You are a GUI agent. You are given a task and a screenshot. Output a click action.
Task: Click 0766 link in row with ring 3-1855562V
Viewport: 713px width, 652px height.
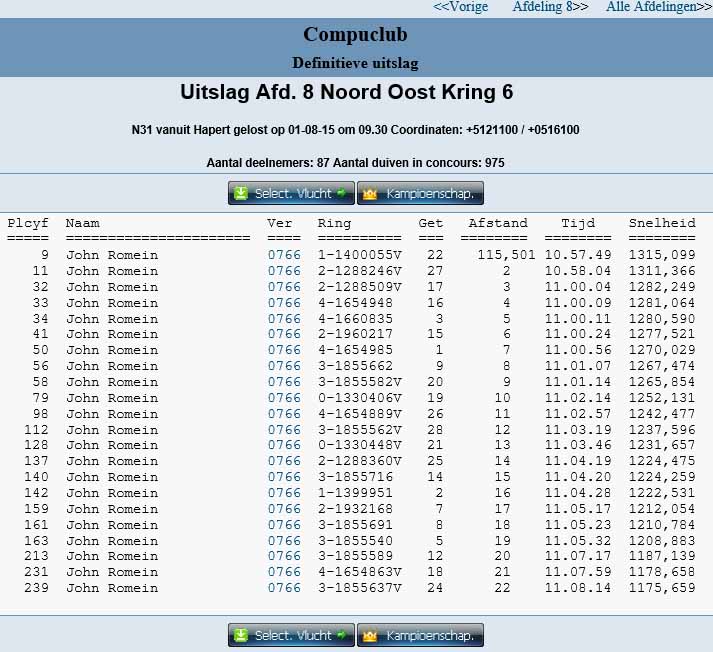(284, 430)
